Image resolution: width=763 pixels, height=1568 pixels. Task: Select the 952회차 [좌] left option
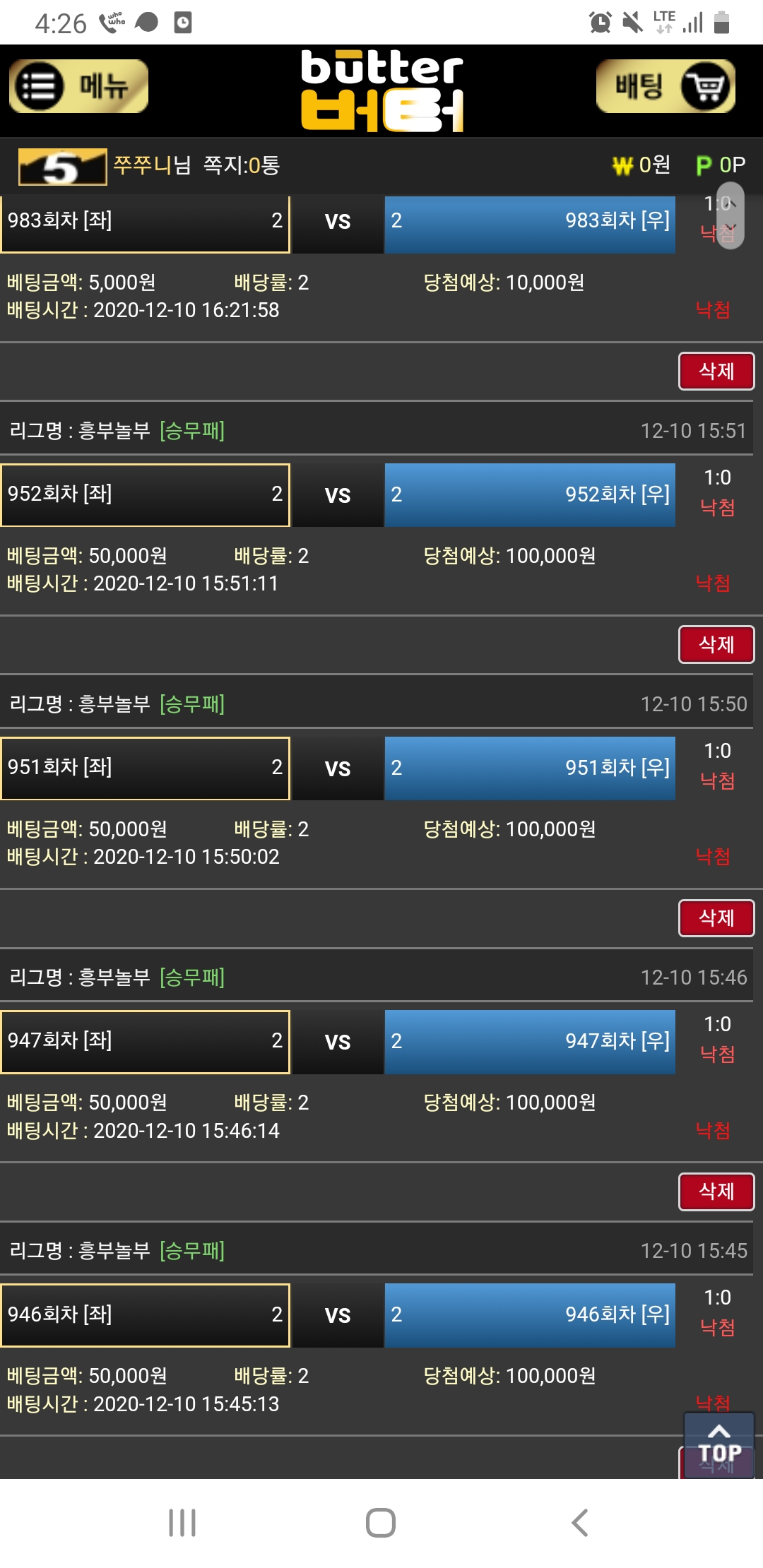[145, 494]
